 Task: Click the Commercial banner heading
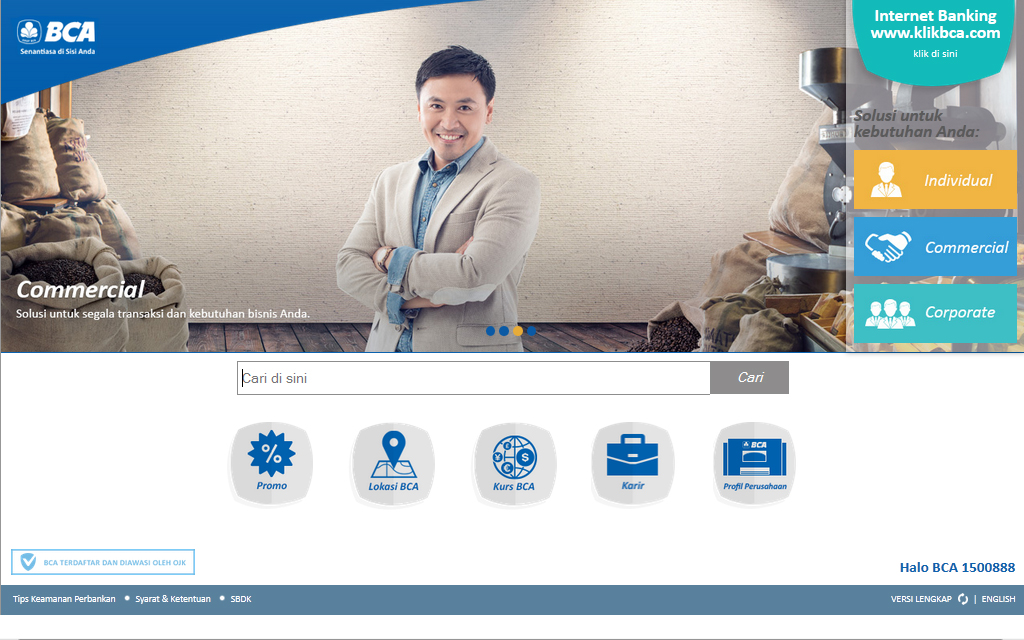pyautogui.click(x=80, y=289)
